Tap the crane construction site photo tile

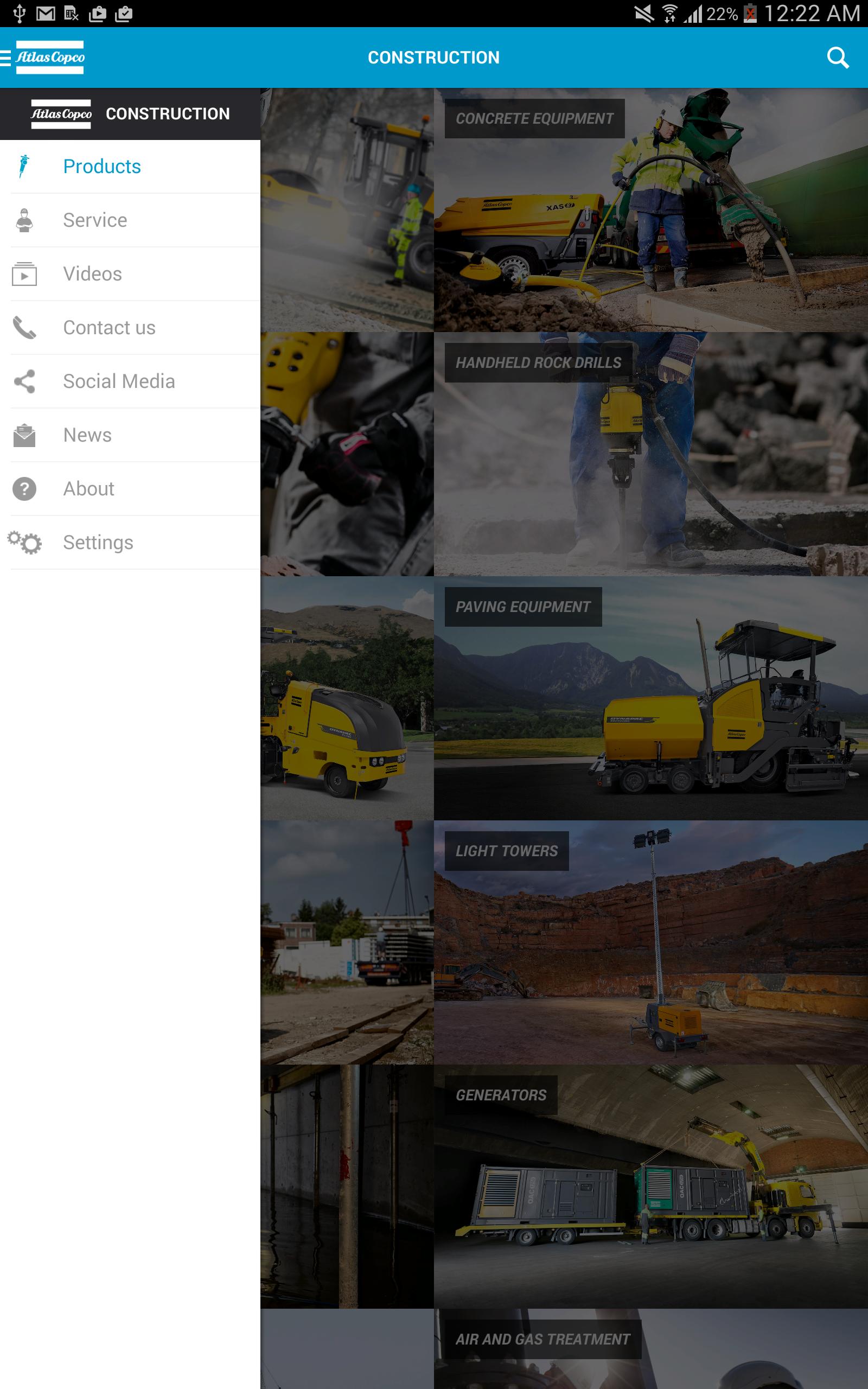pos(347,942)
